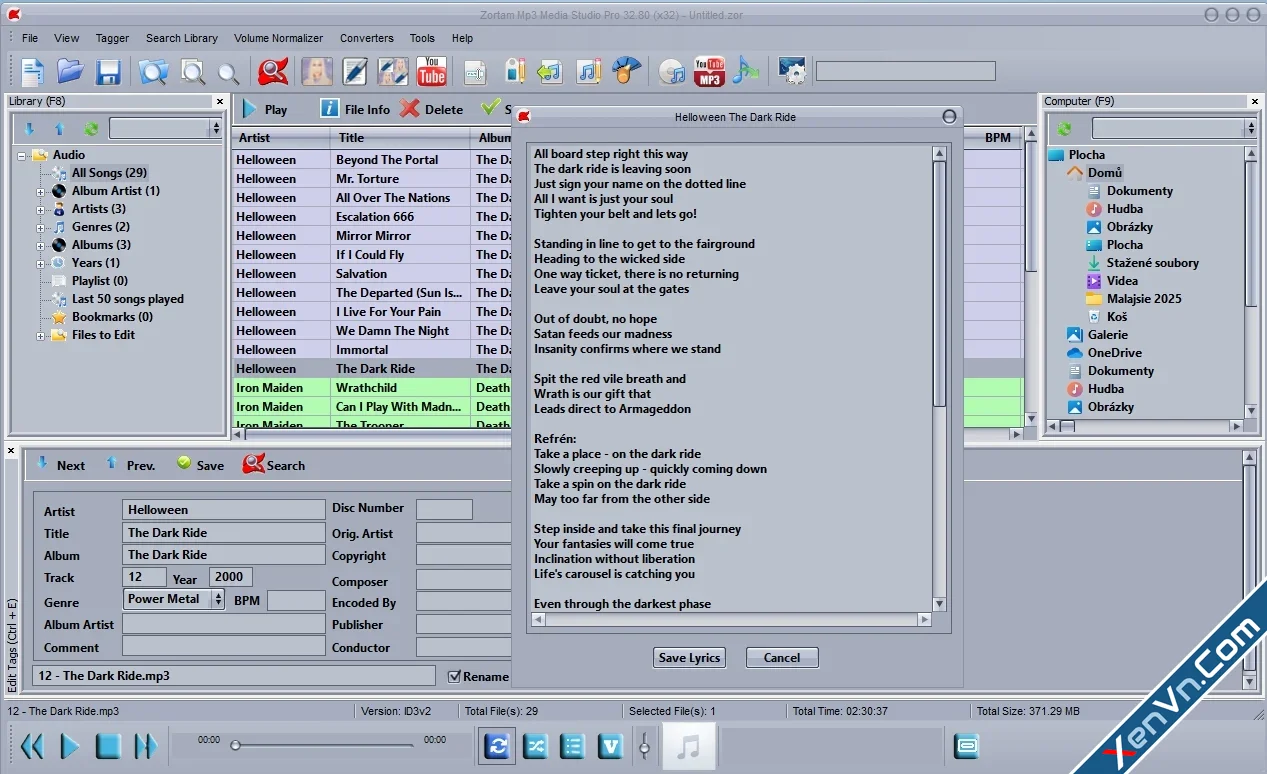Screen dimensions: 1267x774
Task: Toggle repeat mode in player bar
Action: point(497,746)
